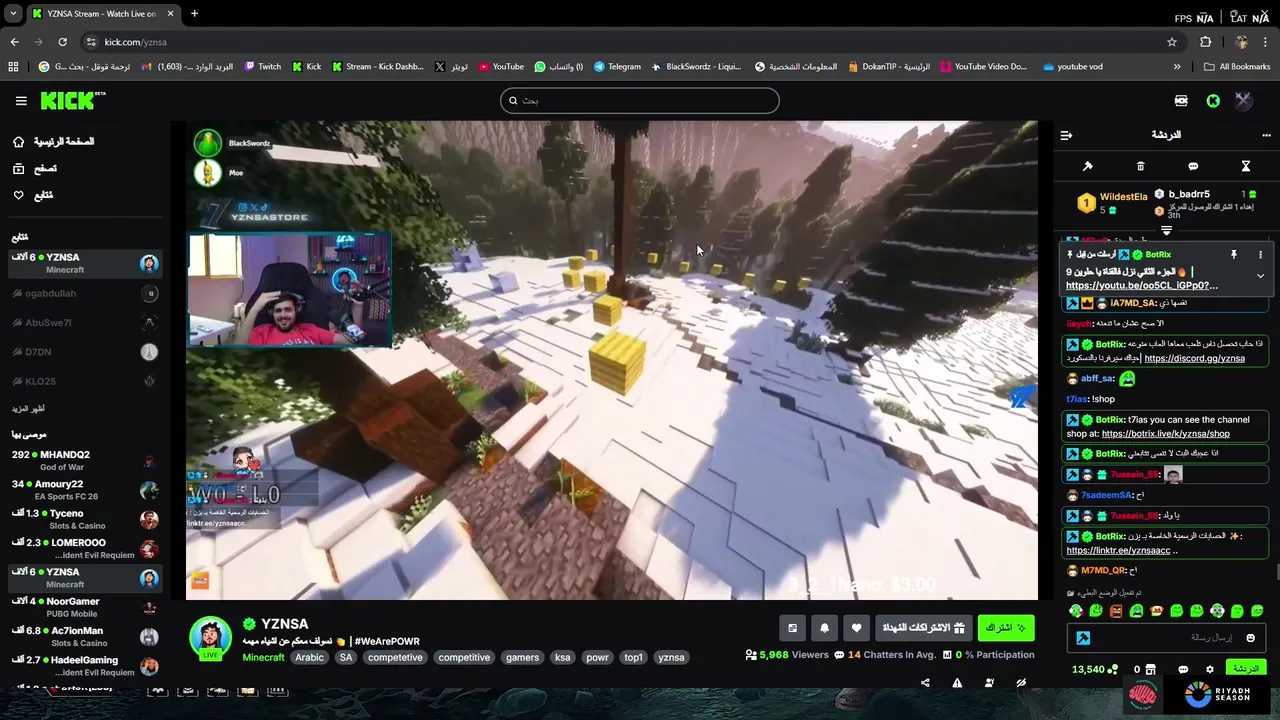Open the Twitch bookmark
The width and height of the screenshot is (1280, 720).
coord(263,67)
